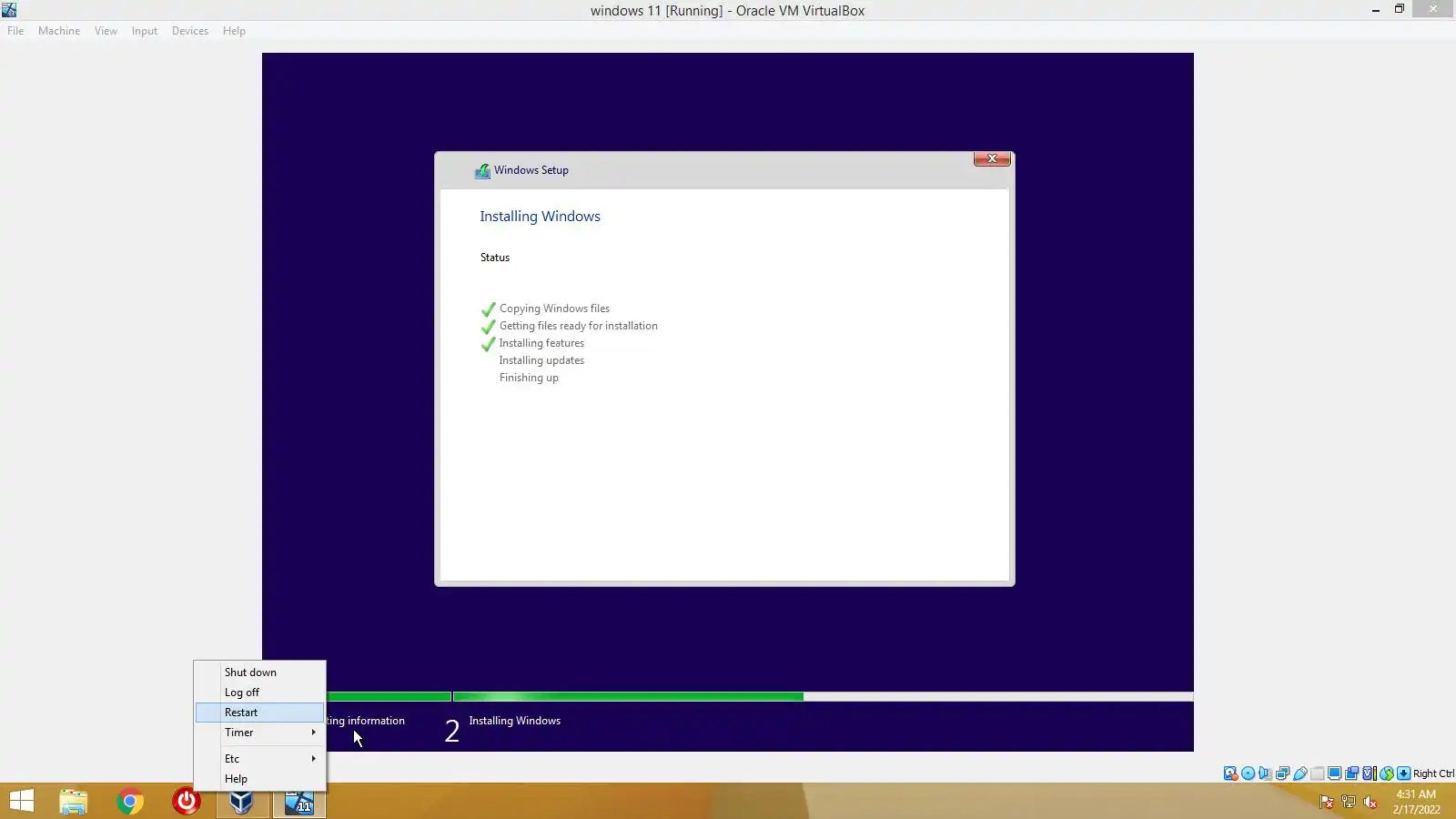Open File Explorer from the taskbar
Viewport: 1456px width, 819px height.
(74, 802)
